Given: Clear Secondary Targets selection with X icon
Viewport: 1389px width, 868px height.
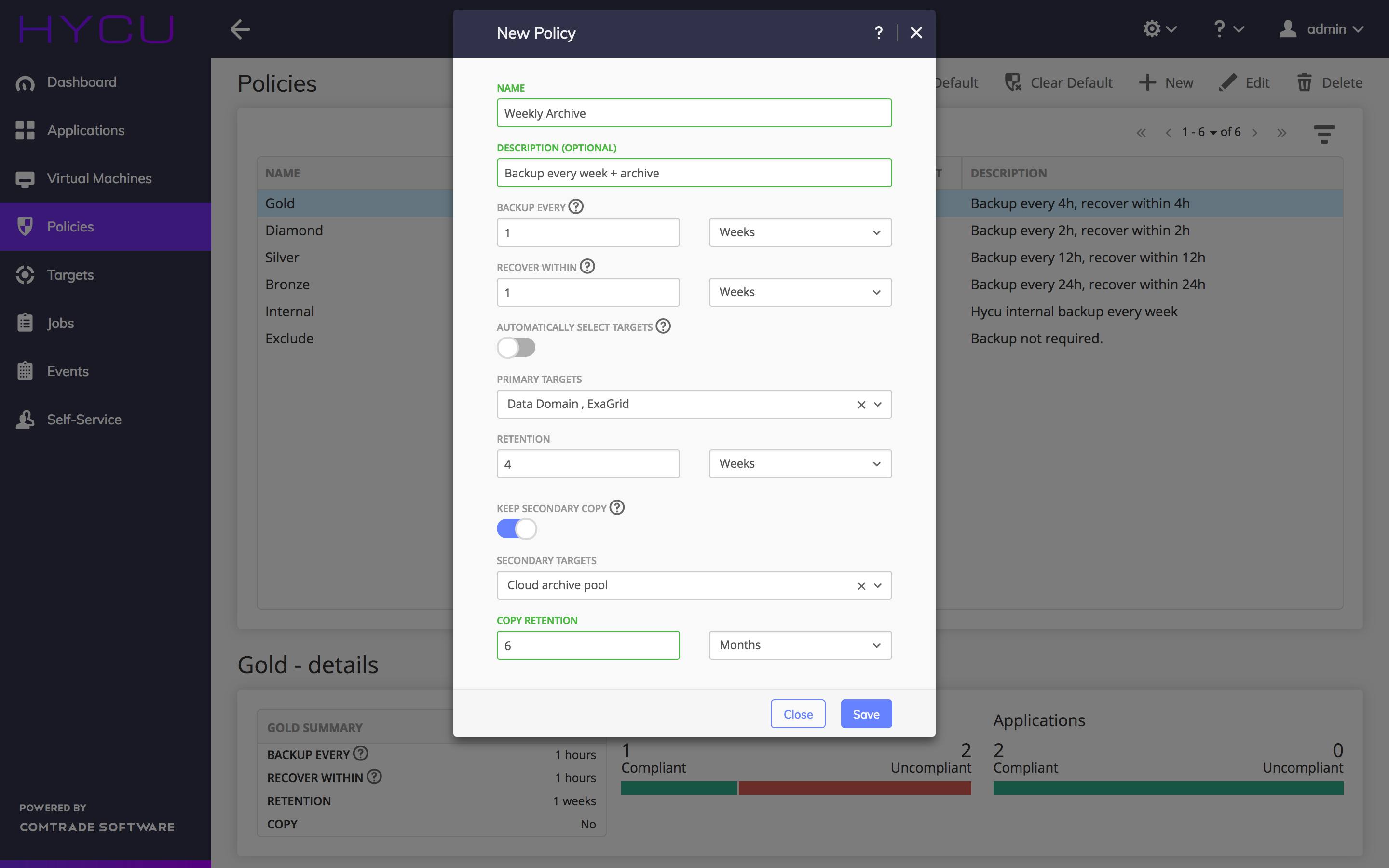Looking at the screenshot, I should (x=861, y=586).
